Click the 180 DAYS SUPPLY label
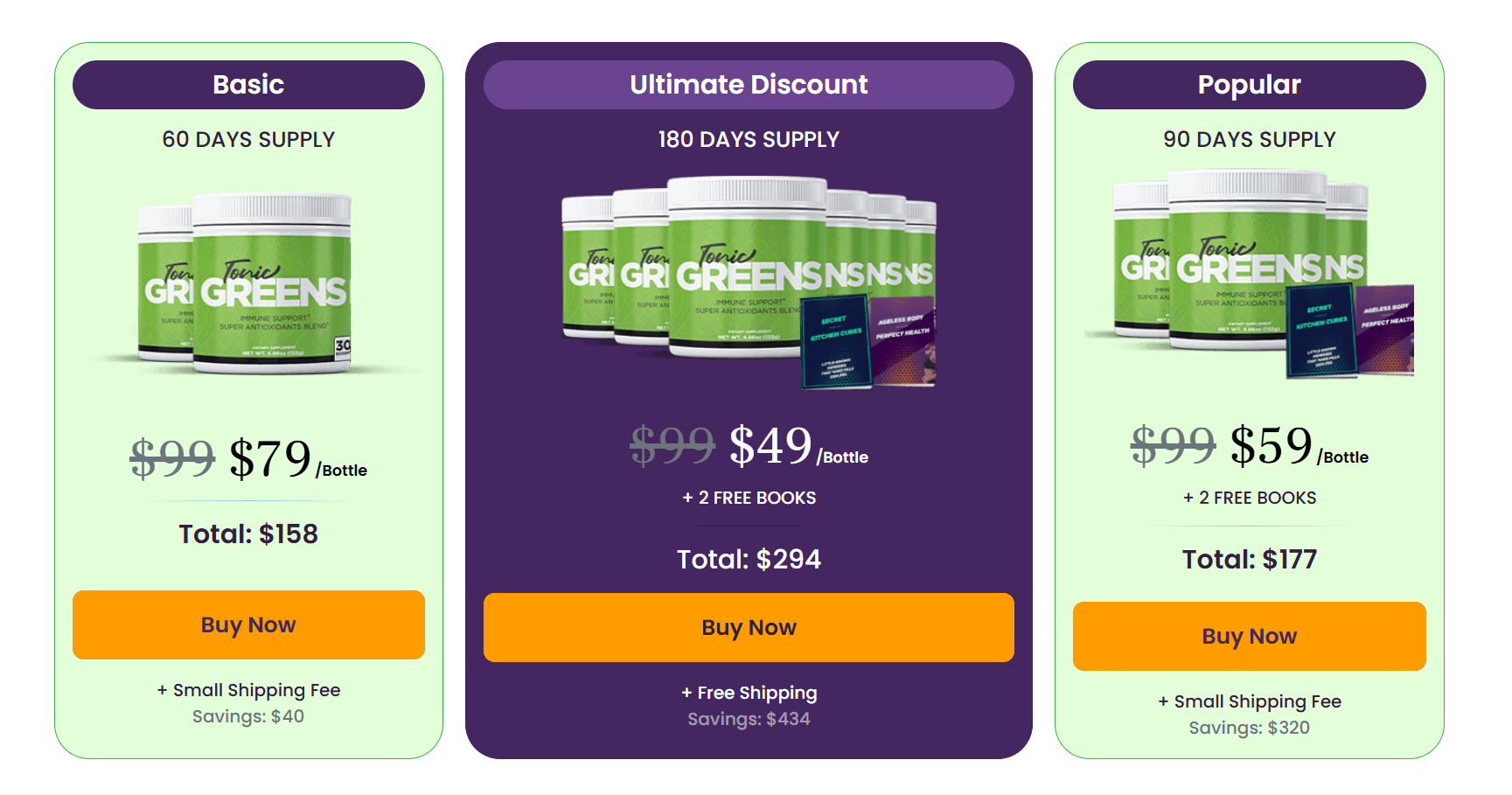The height and width of the screenshot is (795, 1512). coord(749,138)
